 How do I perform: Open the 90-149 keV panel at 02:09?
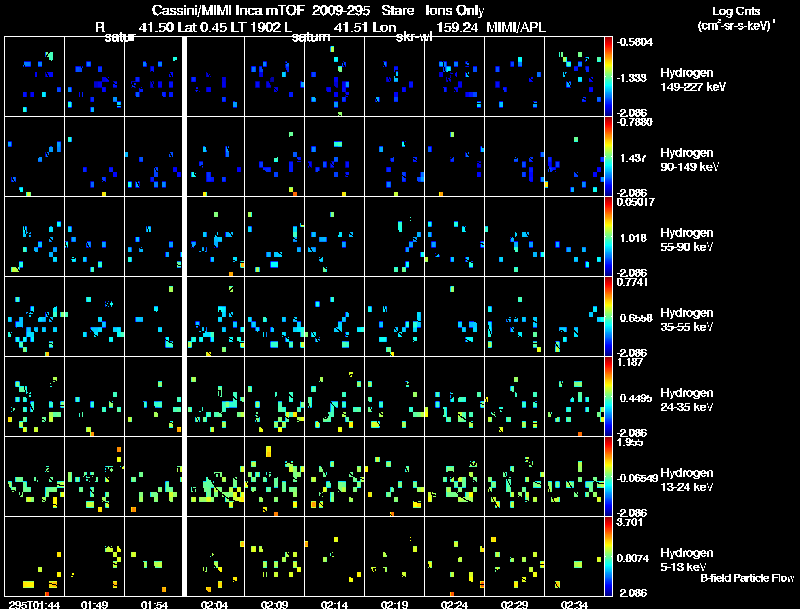(274, 156)
